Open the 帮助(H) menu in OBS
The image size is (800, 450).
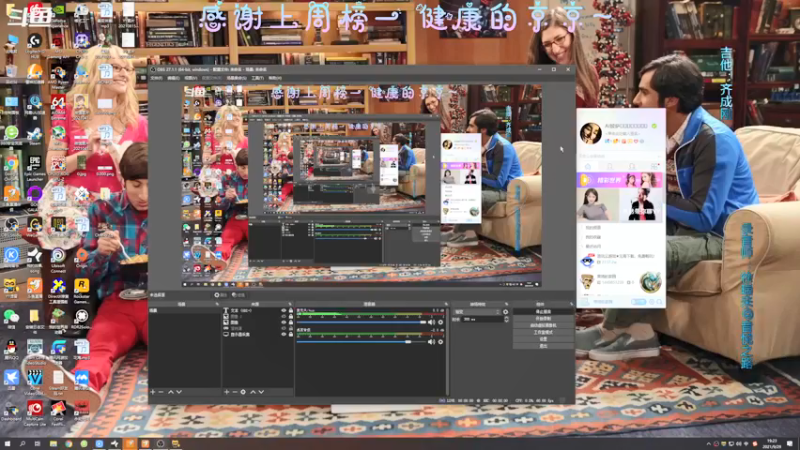(275, 78)
